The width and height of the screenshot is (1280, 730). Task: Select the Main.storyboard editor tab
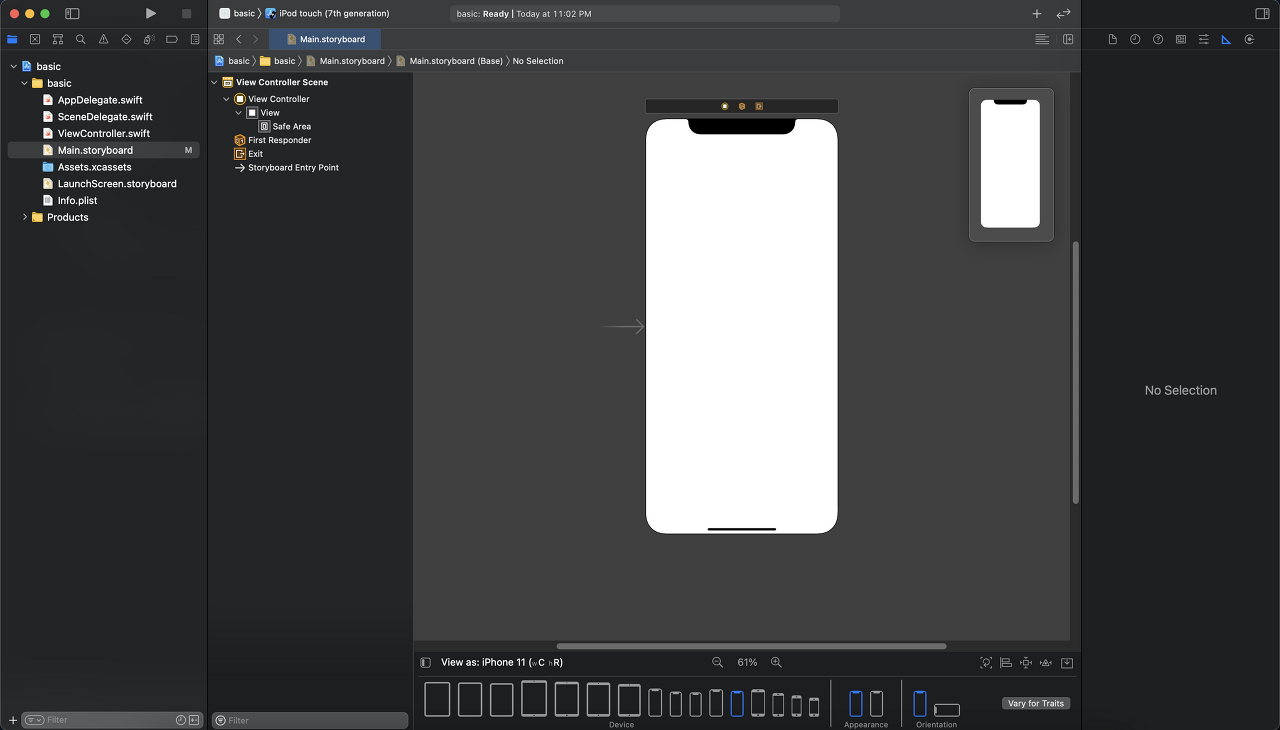point(325,39)
